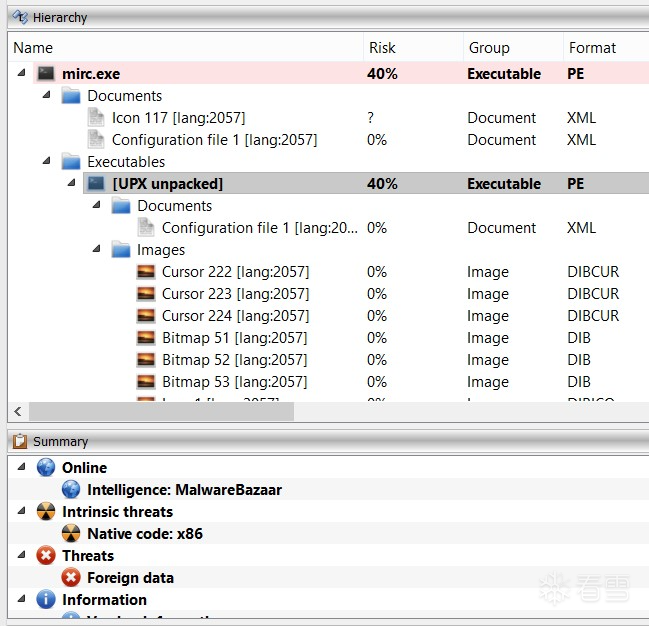
Task: Select Native code: x86 summary entry
Action: pos(145,534)
